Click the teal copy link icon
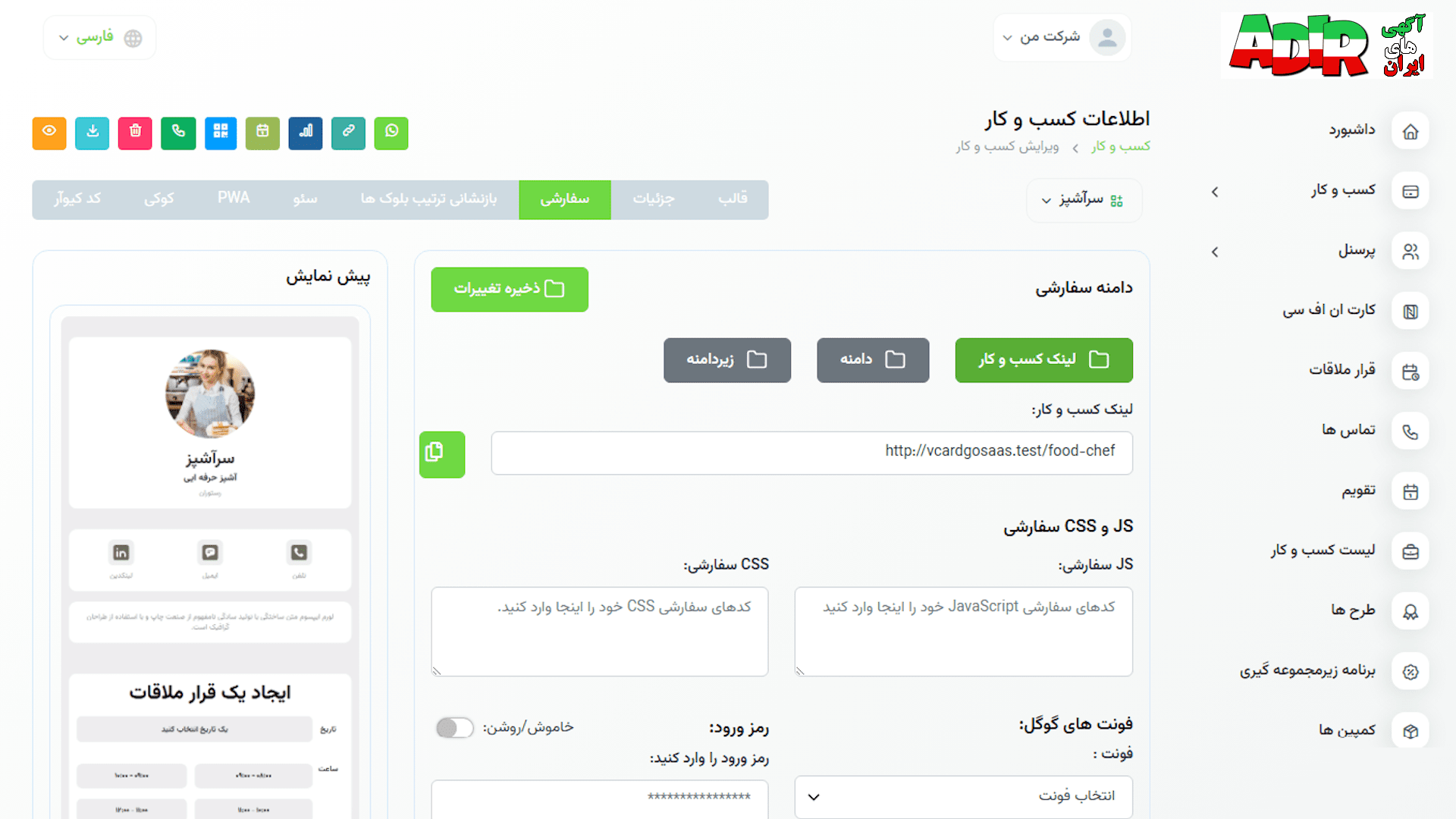The image size is (1456, 819). coord(348,133)
